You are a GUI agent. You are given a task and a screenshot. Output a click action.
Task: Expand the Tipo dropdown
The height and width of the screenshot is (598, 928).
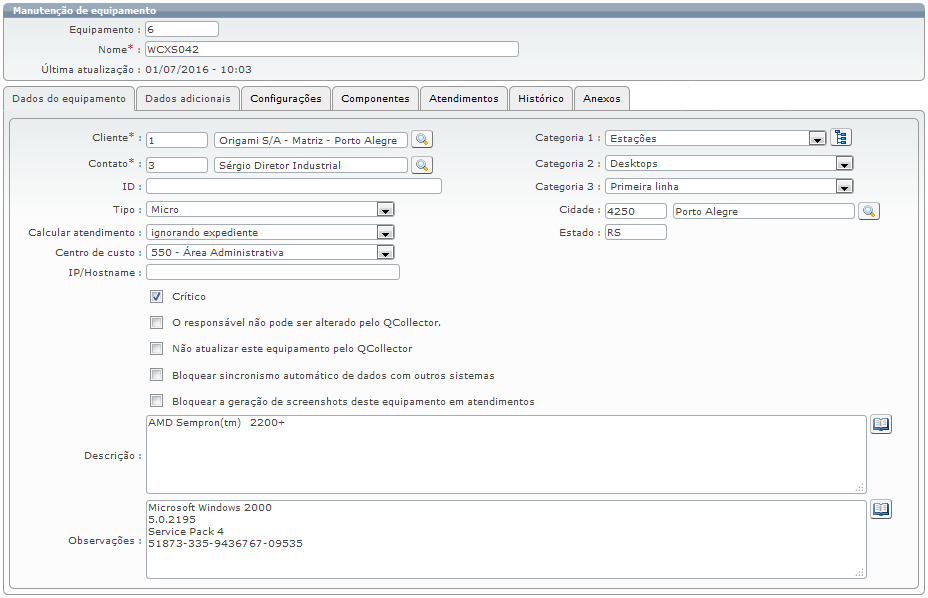[x=384, y=210]
